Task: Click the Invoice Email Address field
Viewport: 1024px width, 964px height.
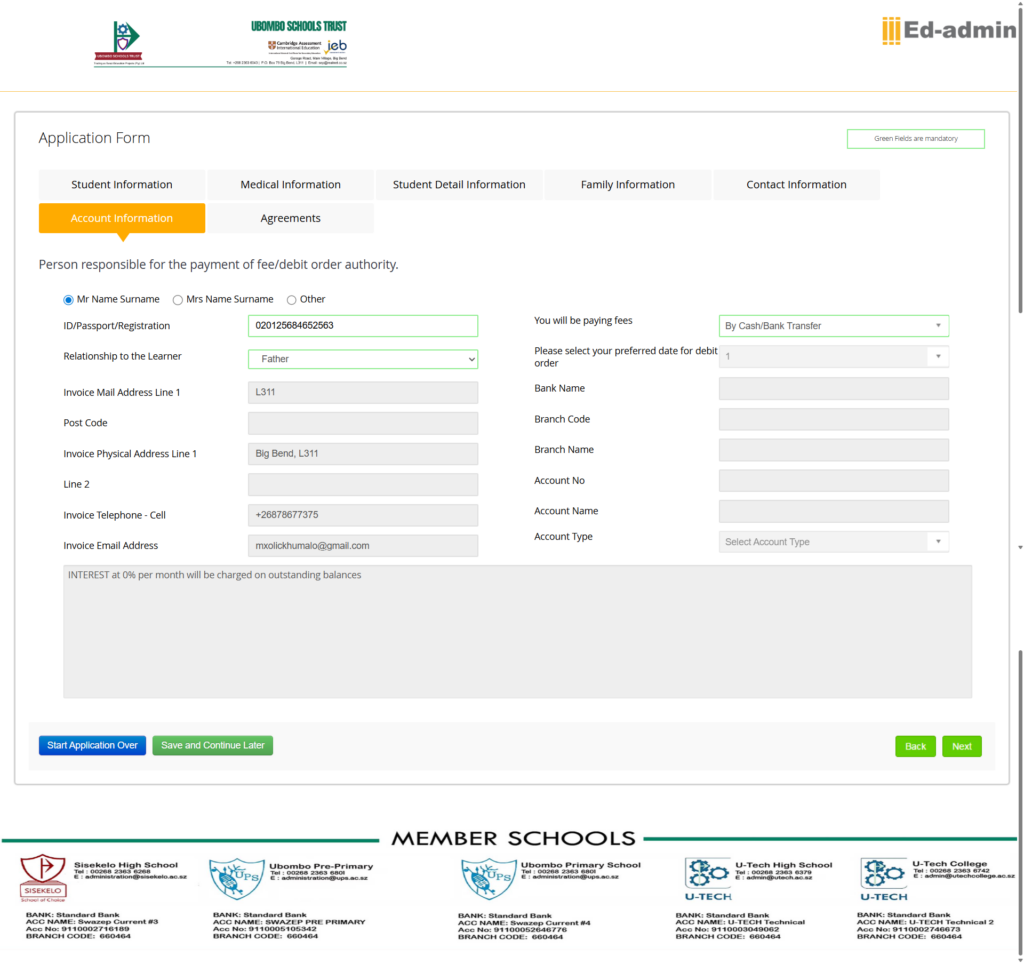Action: point(362,546)
